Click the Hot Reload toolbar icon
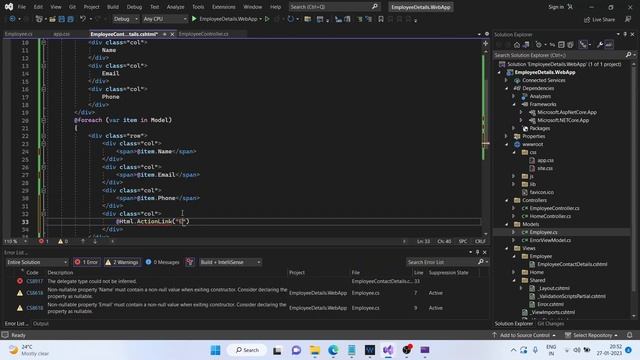Viewport: 640px width, 360px height. 290,19
